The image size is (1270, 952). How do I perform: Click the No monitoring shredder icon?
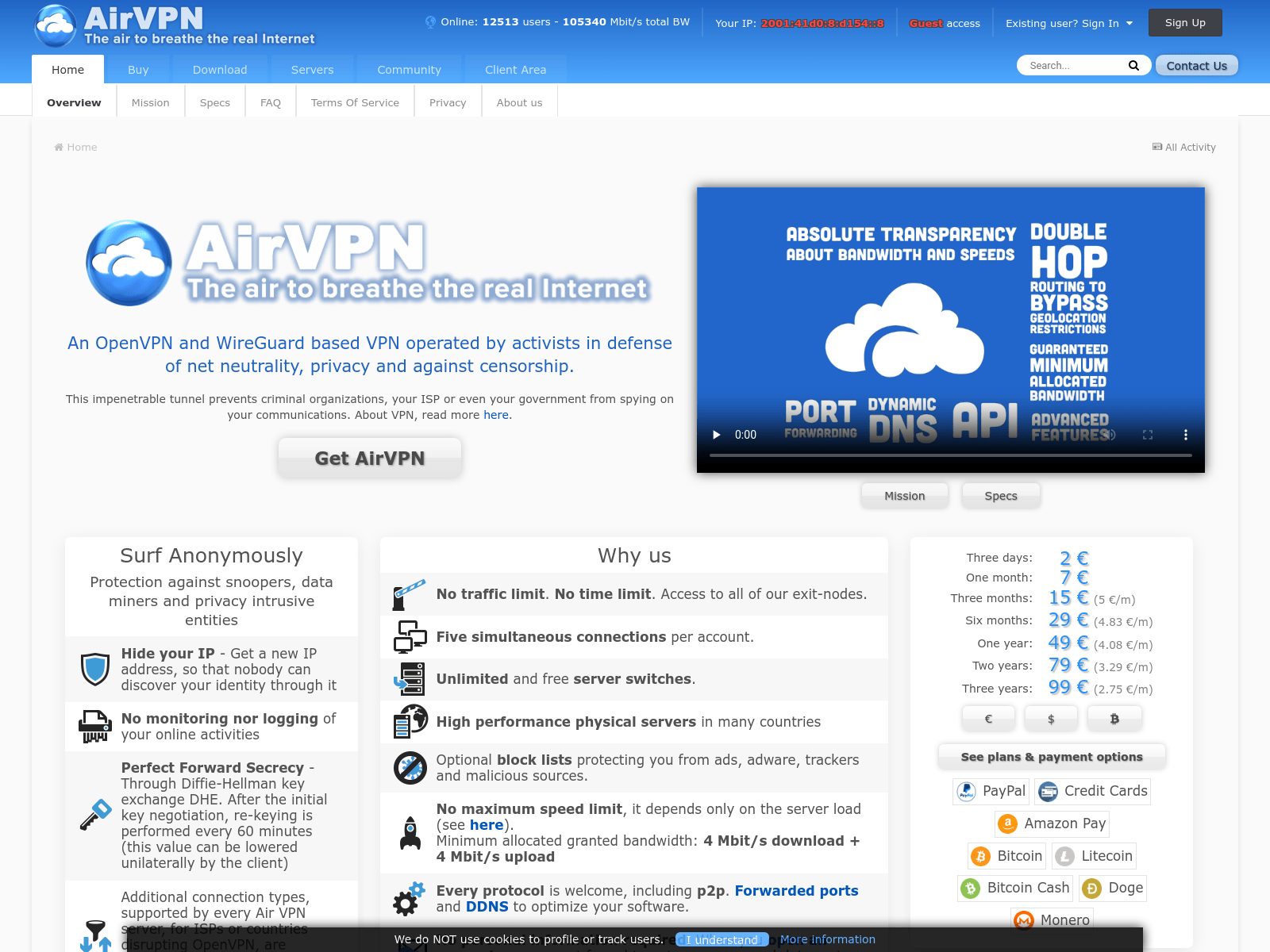click(x=95, y=727)
